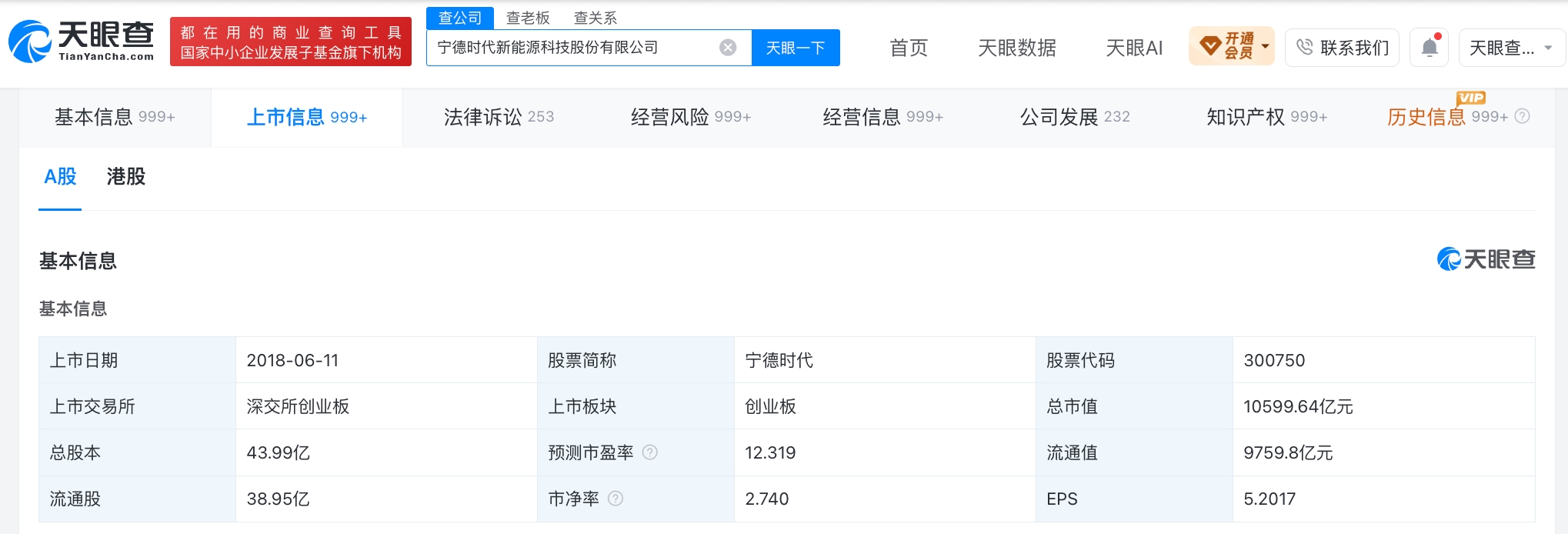Show the 市净率 help tooltip icon
The width and height of the screenshot is (1568, 534).
616,499
